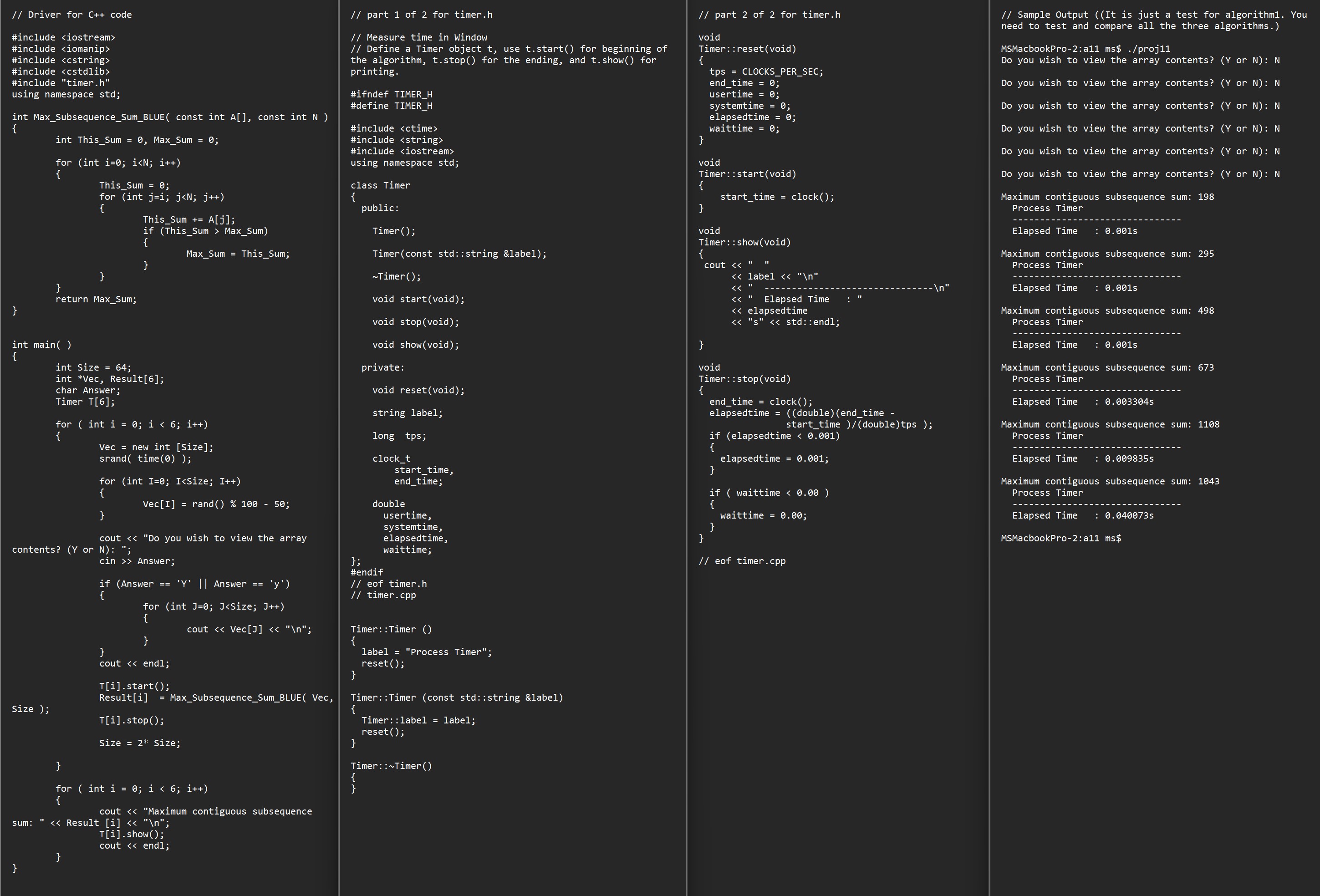Click the '#include "timer.h"' line in driver
Screen dimensions: 1320x896
coord(61,83)
